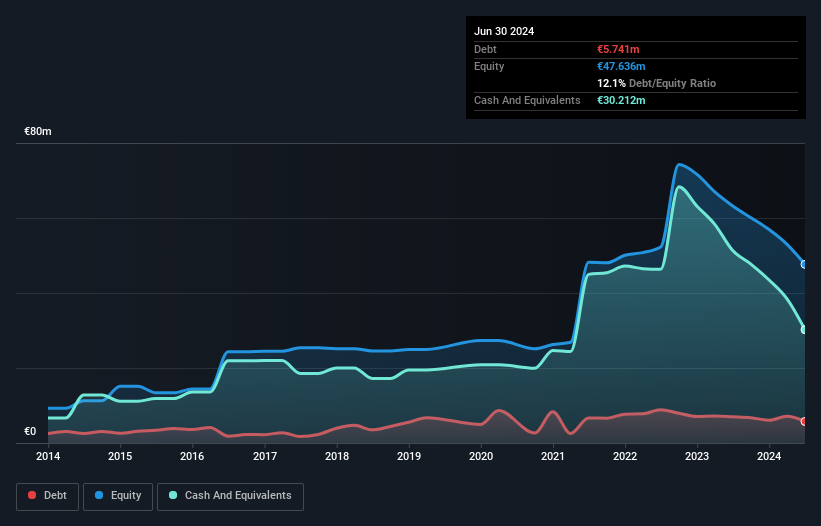Click the €30.212m cash value
Image resolution: width=821 pixels, height=526 pixels.
pyautogui.click(x=621, y=100)
